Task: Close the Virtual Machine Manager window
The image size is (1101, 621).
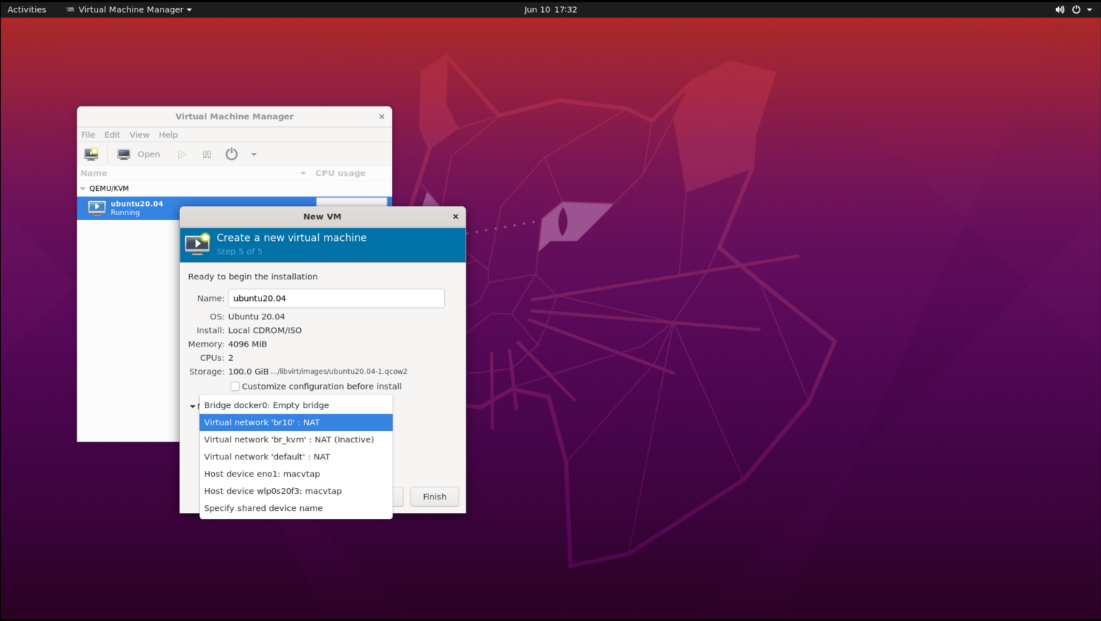Action: (x=381, y=117)
